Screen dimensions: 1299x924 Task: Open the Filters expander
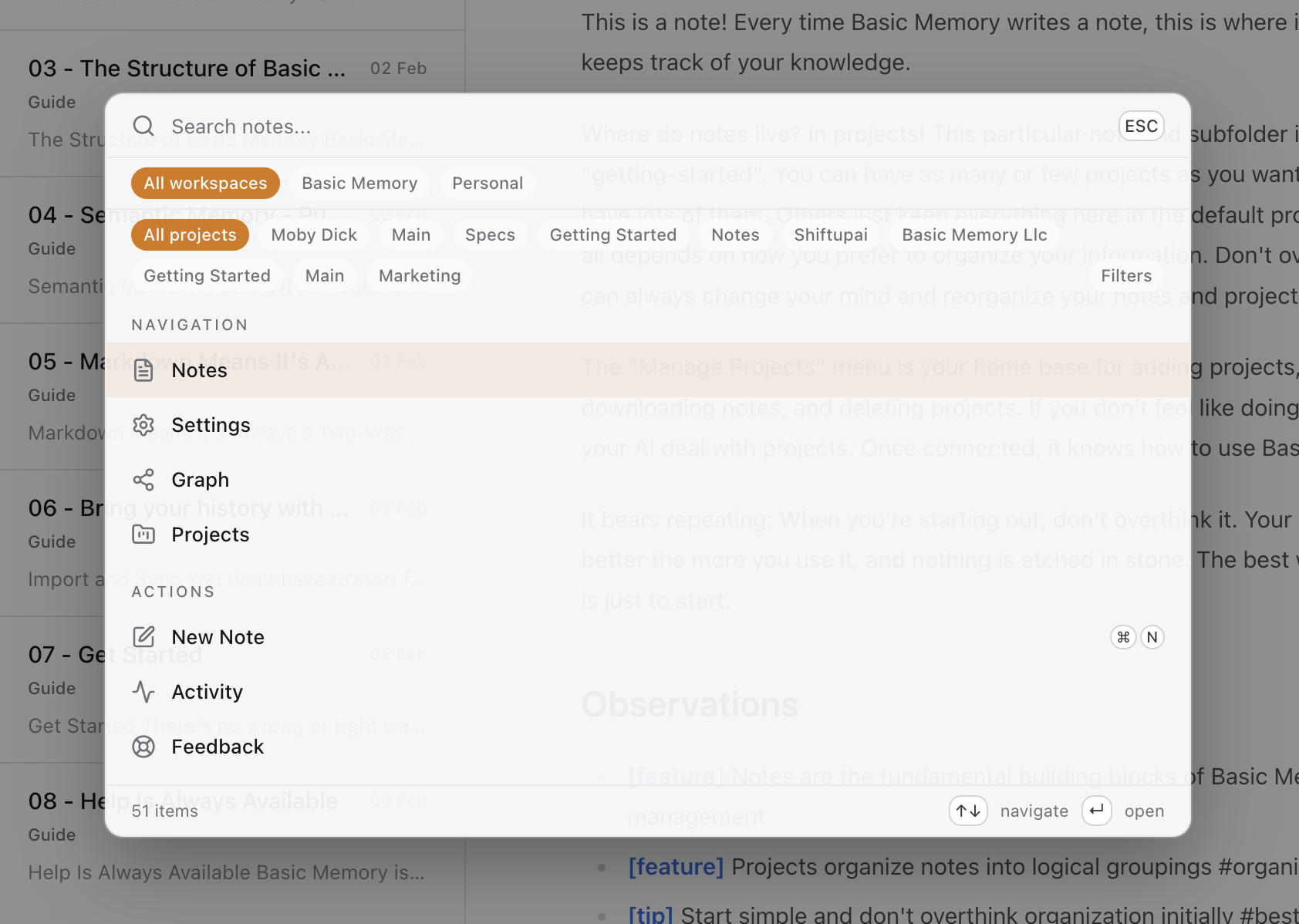(x=1126, y=275)
